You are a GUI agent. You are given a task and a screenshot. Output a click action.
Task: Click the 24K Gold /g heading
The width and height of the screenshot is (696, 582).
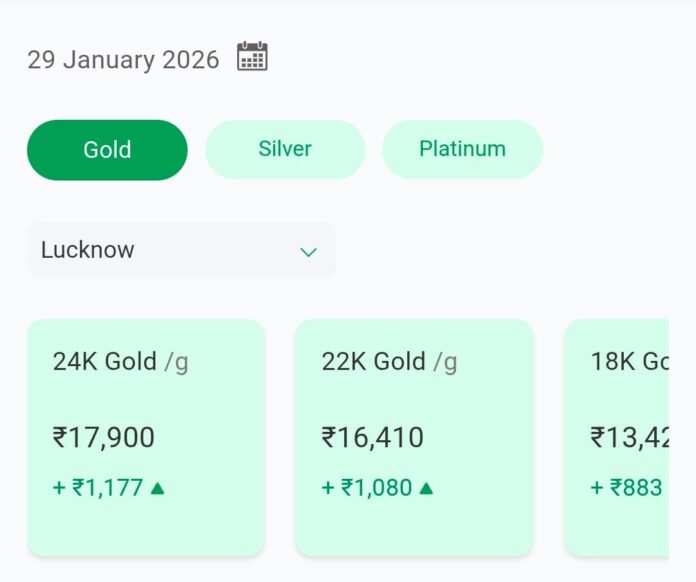[120, 361]
